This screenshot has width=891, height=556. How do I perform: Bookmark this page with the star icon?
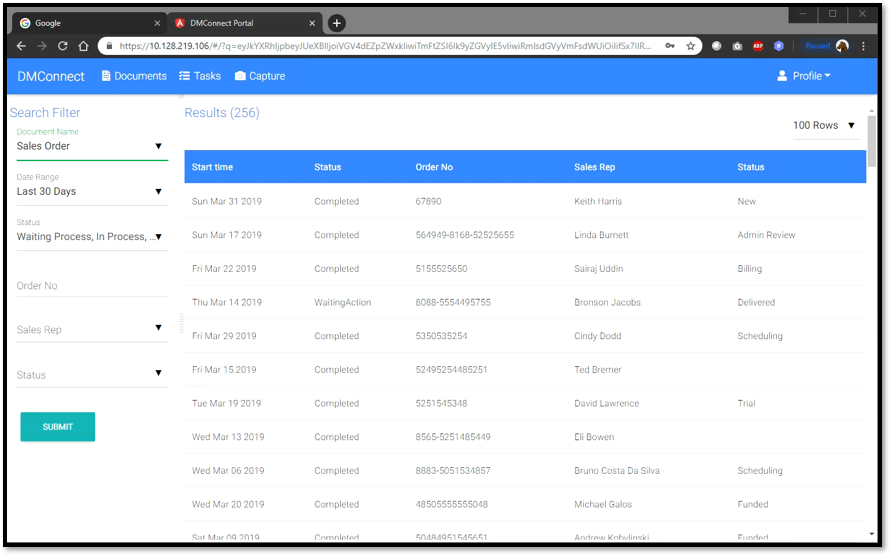point(690,46)
